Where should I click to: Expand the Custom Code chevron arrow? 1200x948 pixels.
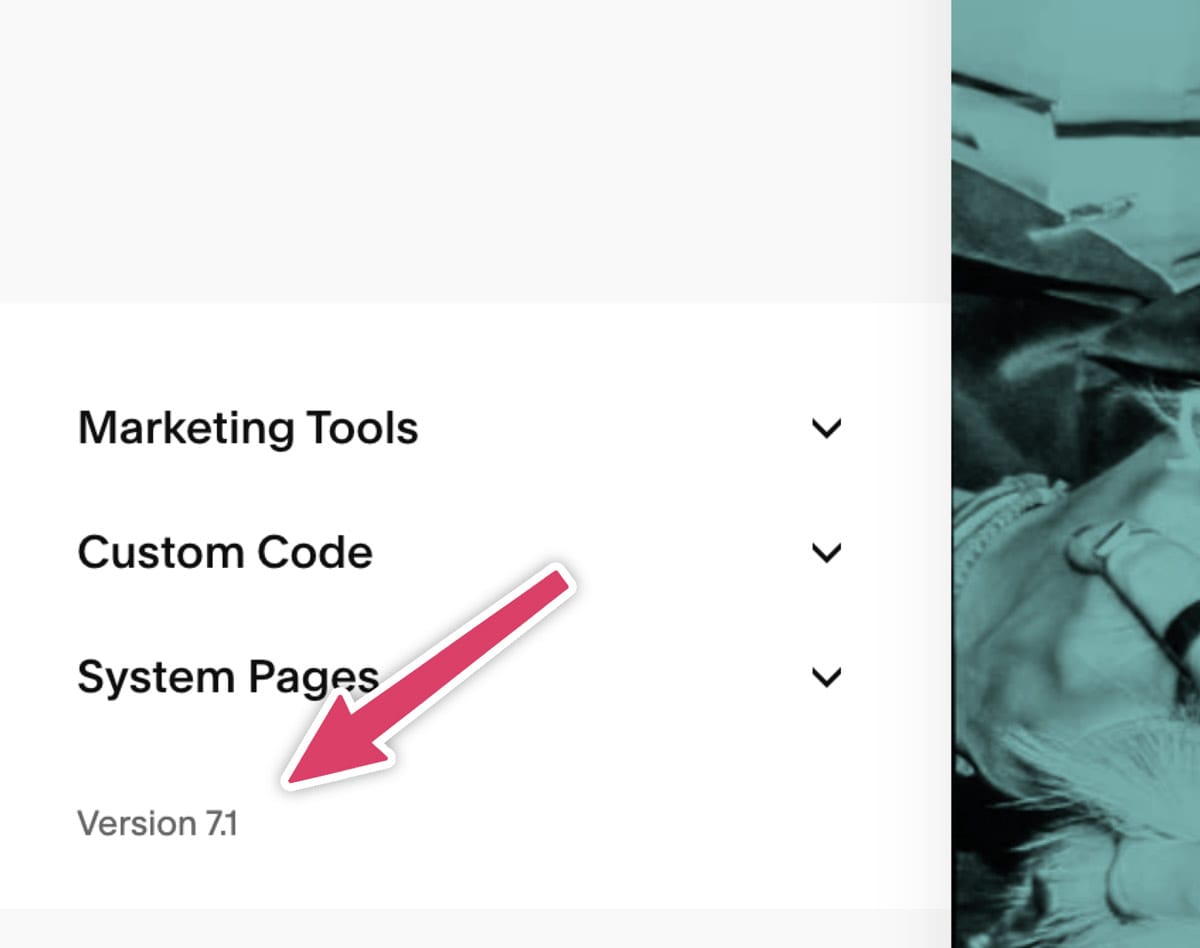826,553
